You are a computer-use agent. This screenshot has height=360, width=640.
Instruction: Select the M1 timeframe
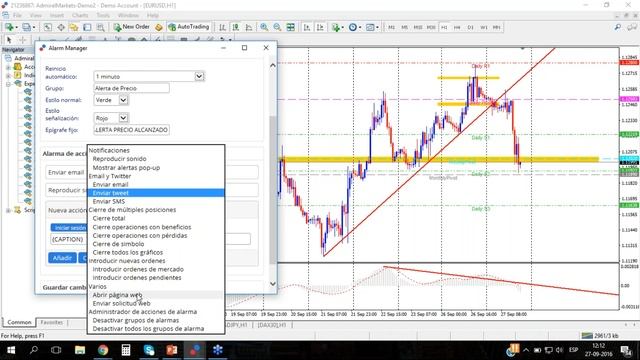click(x=391, y=27)
